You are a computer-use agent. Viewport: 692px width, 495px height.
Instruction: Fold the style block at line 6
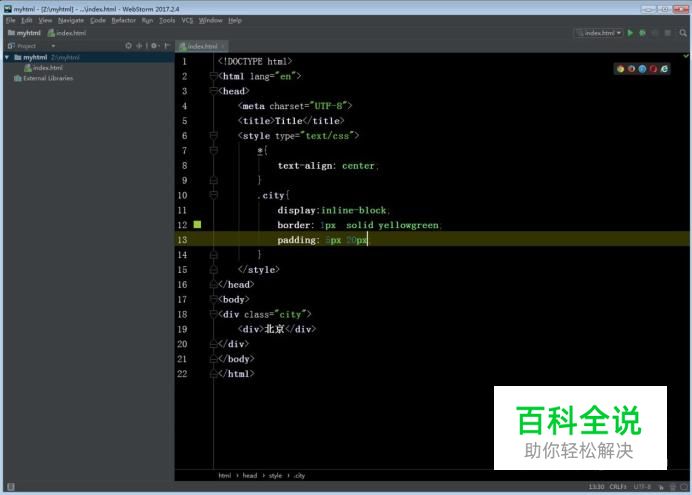[214, 136]
